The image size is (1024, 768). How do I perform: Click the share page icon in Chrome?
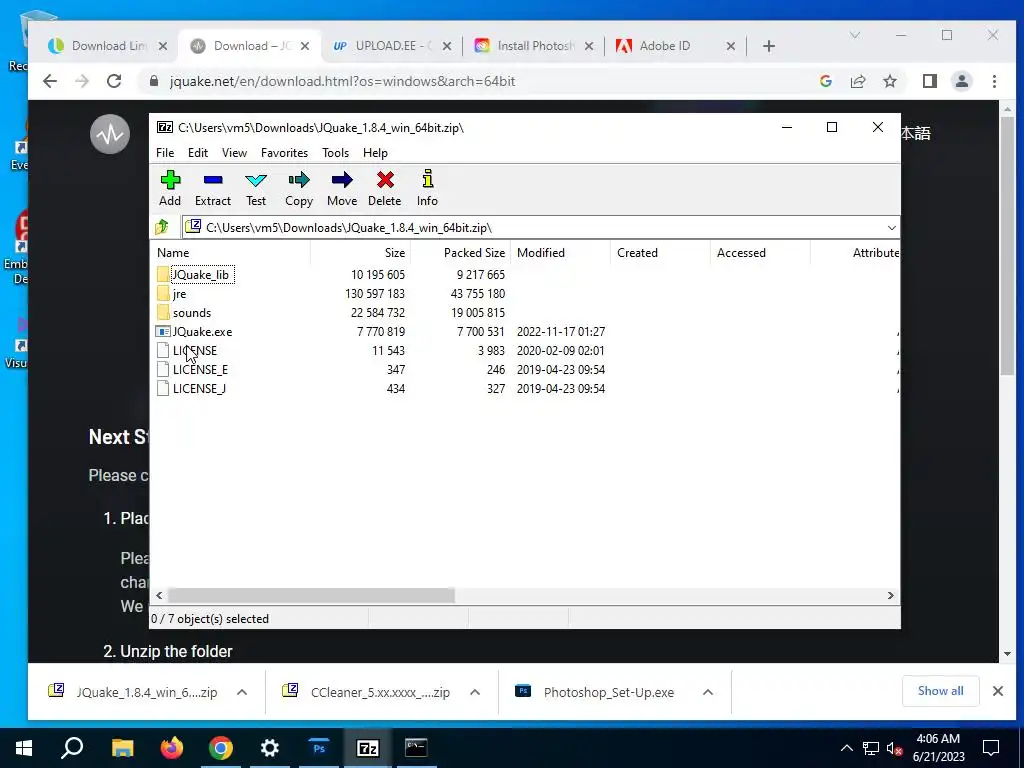point(857,81)
